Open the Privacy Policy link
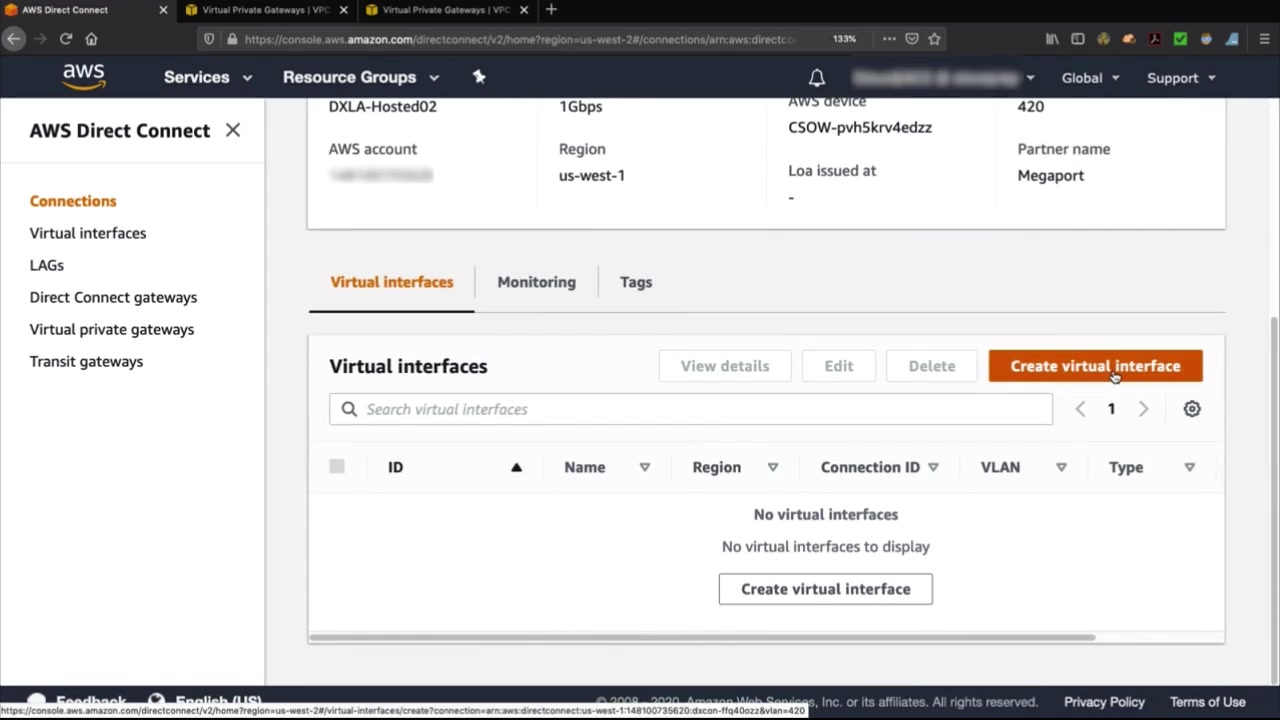This screenshot has height=720, width=1280. [x=1104, y=702]
